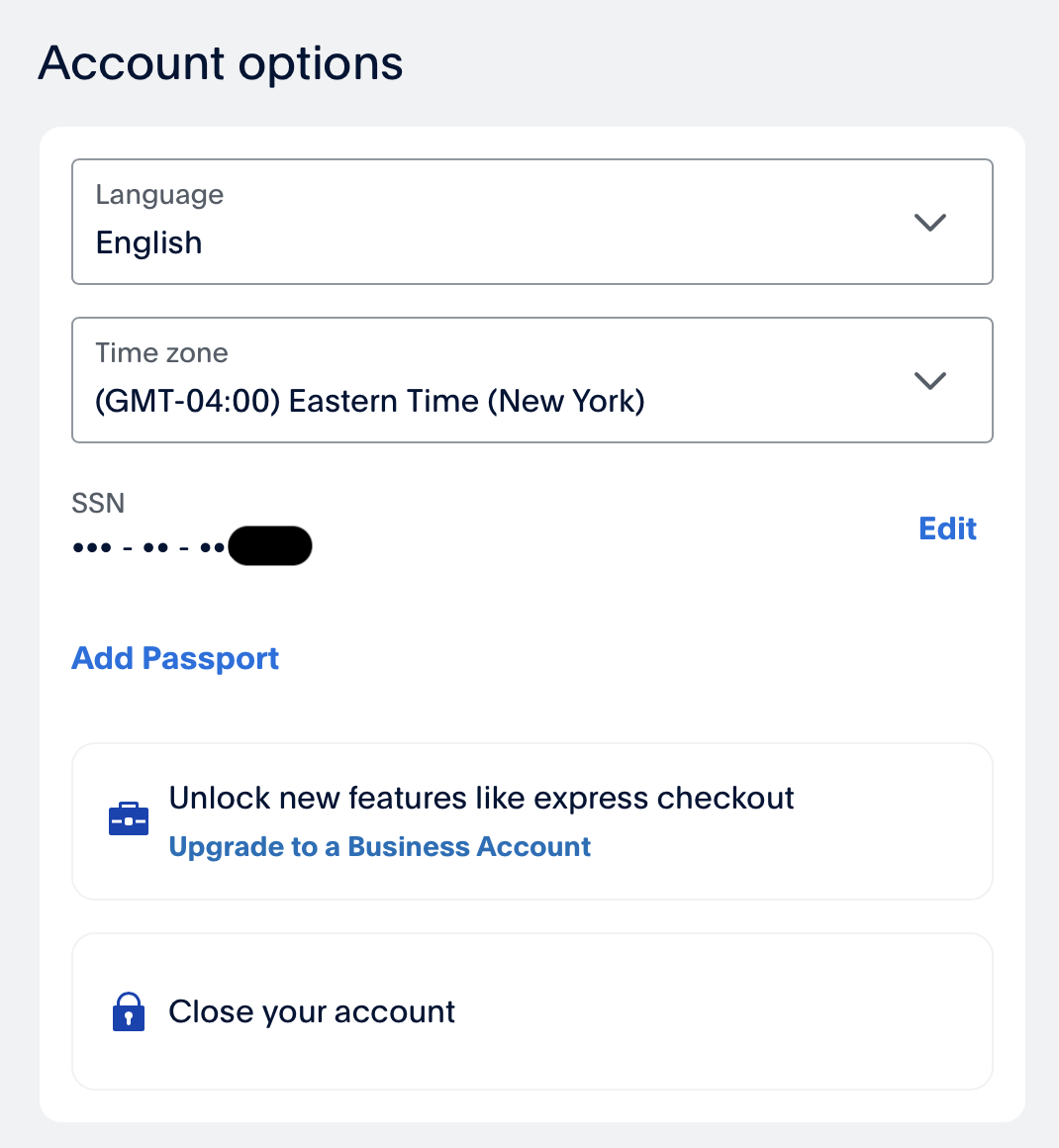This screenshot has height=1148, width=1059.
Task: Open the Add Passport link
Action: tap(175, 658)
